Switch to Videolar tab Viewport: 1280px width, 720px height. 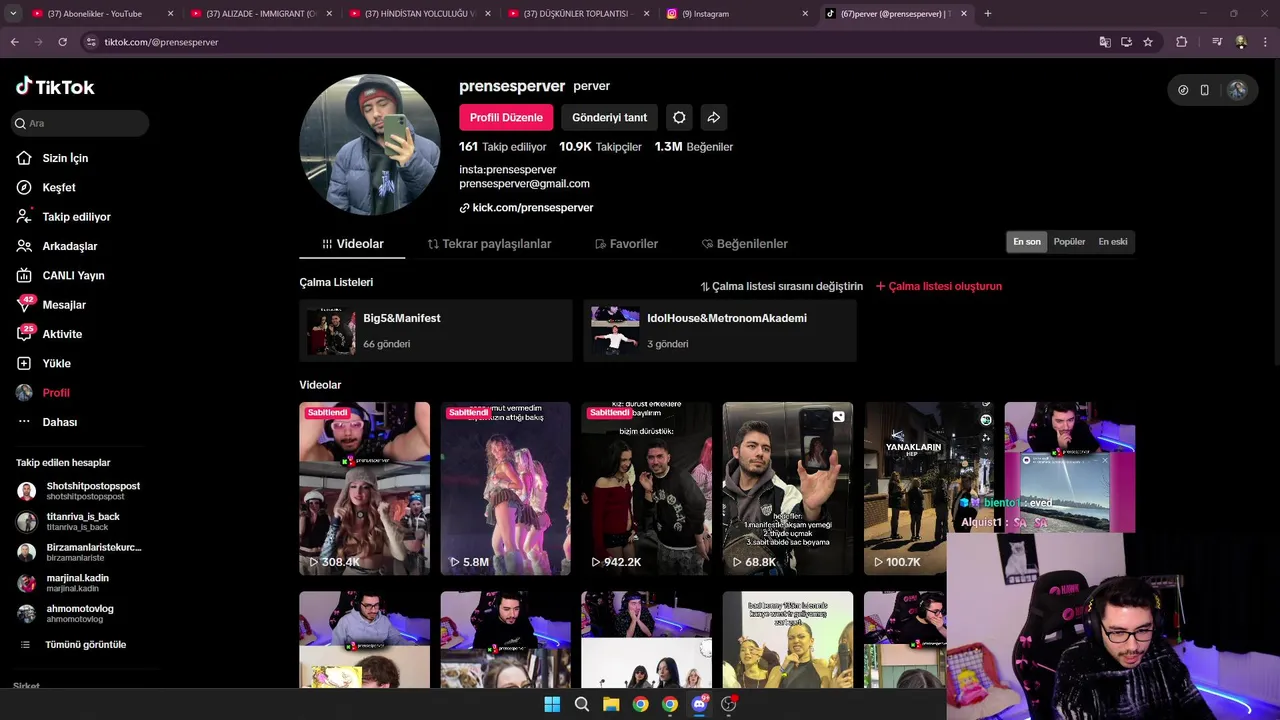click(352, 244)
